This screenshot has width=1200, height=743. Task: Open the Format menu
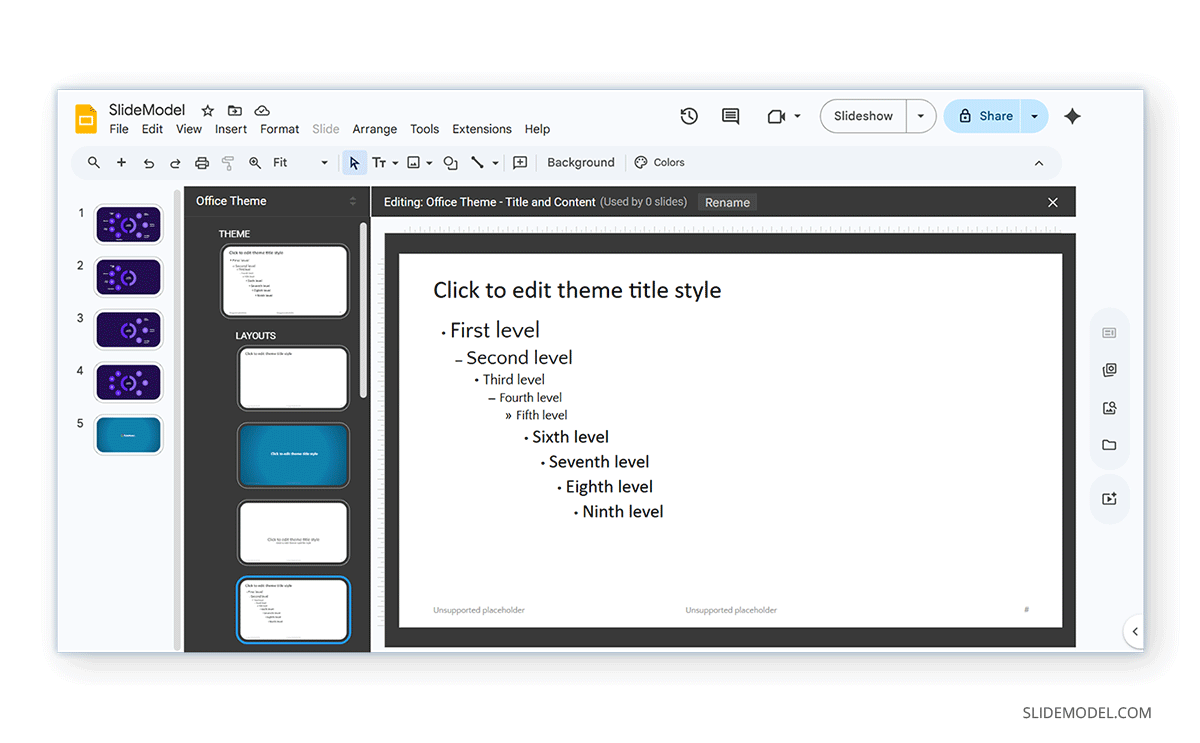(280, 129)
